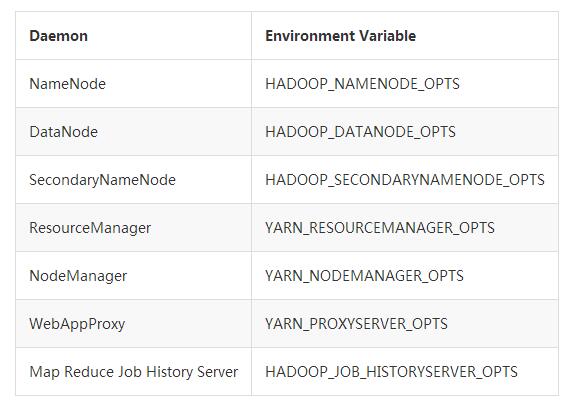Click the DataNode row label
This screenshot has width=567, height=403.
[63, 132]
